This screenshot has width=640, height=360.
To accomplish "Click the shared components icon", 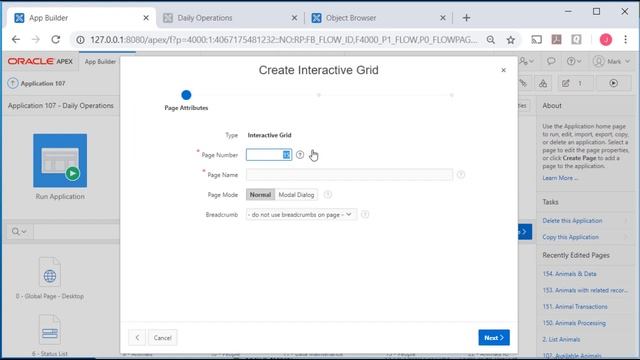I will (543, 83).
